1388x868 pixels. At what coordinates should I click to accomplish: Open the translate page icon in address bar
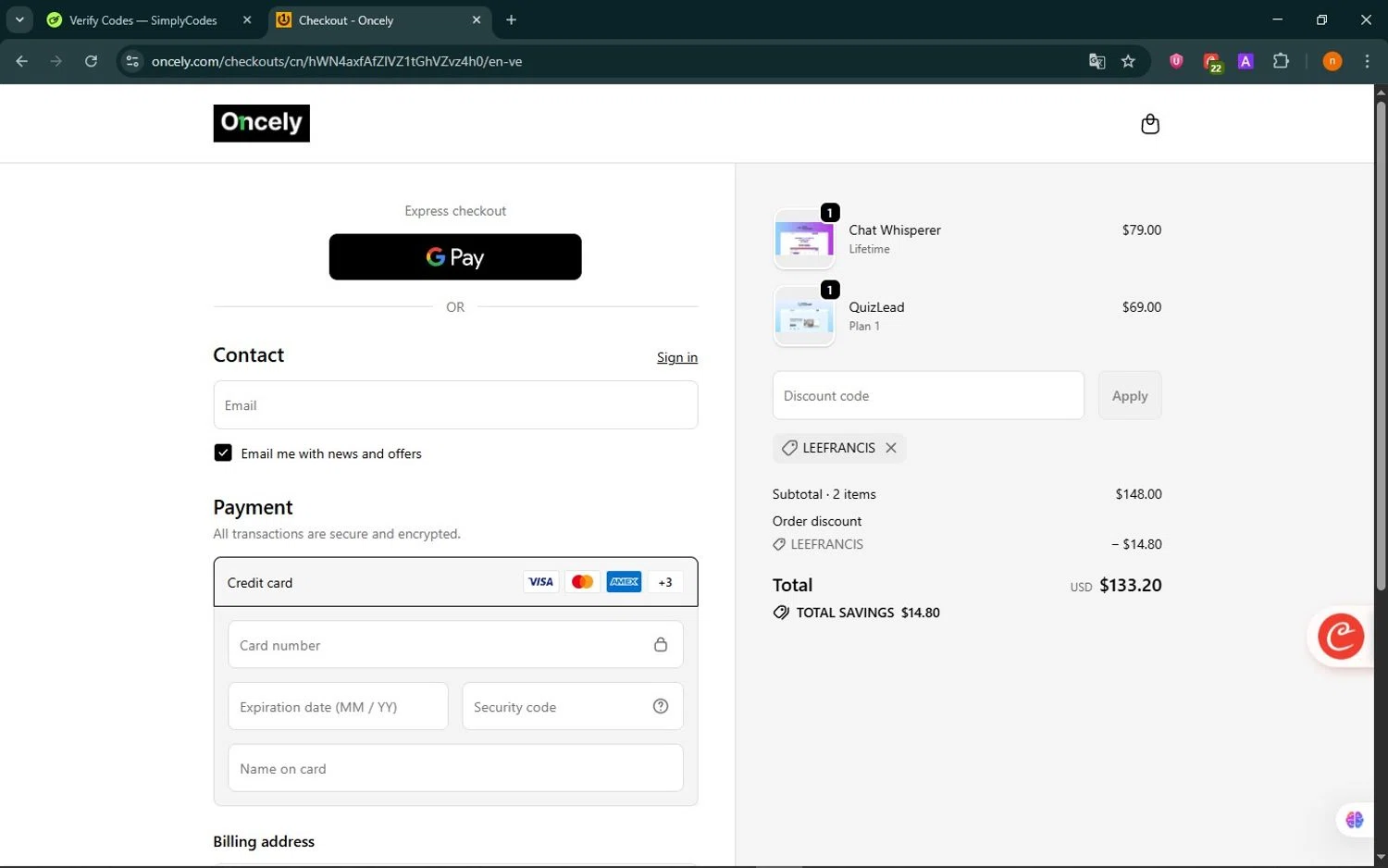coord(1097,61)
